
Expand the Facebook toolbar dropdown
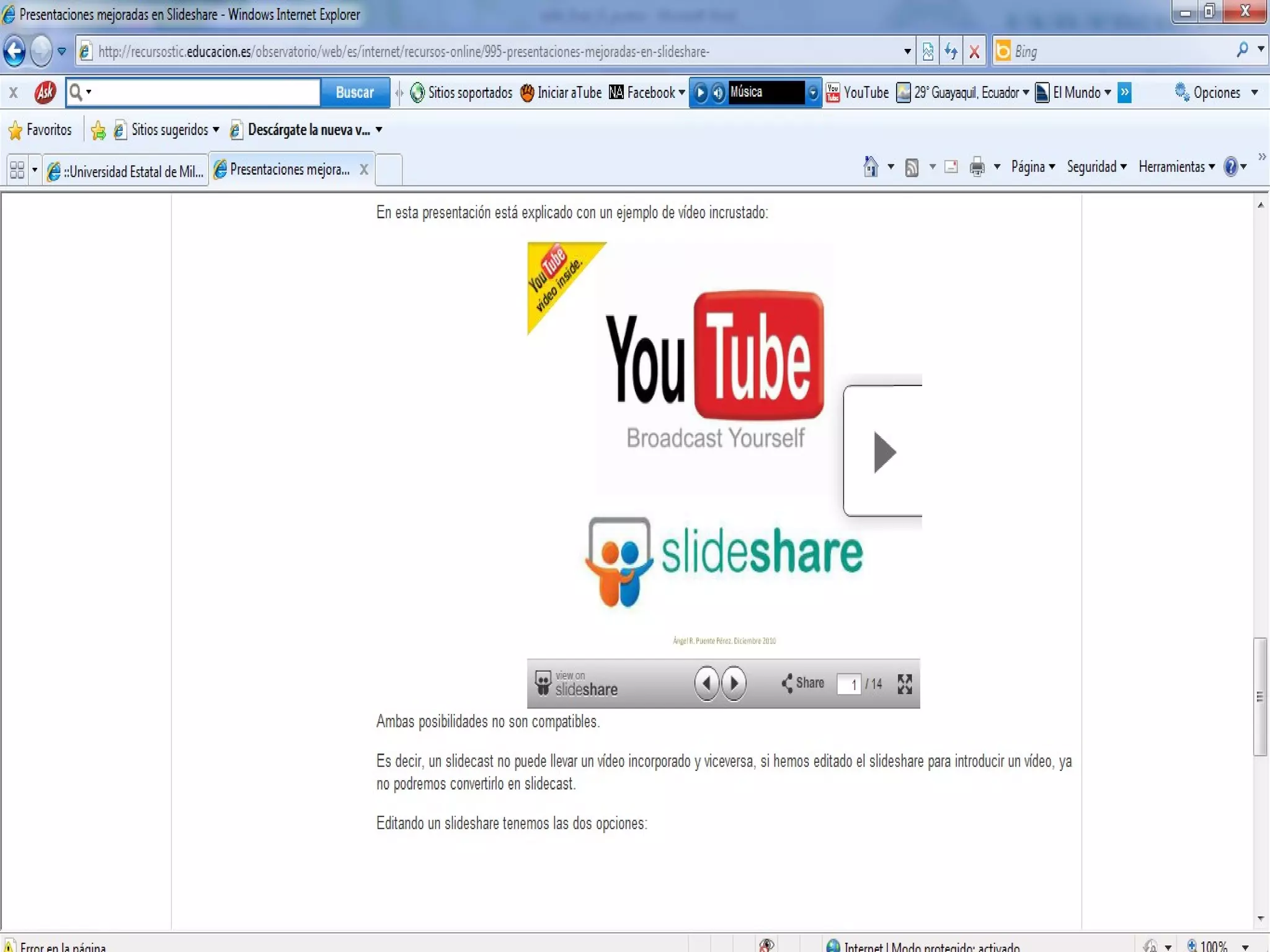click(682, 93)
